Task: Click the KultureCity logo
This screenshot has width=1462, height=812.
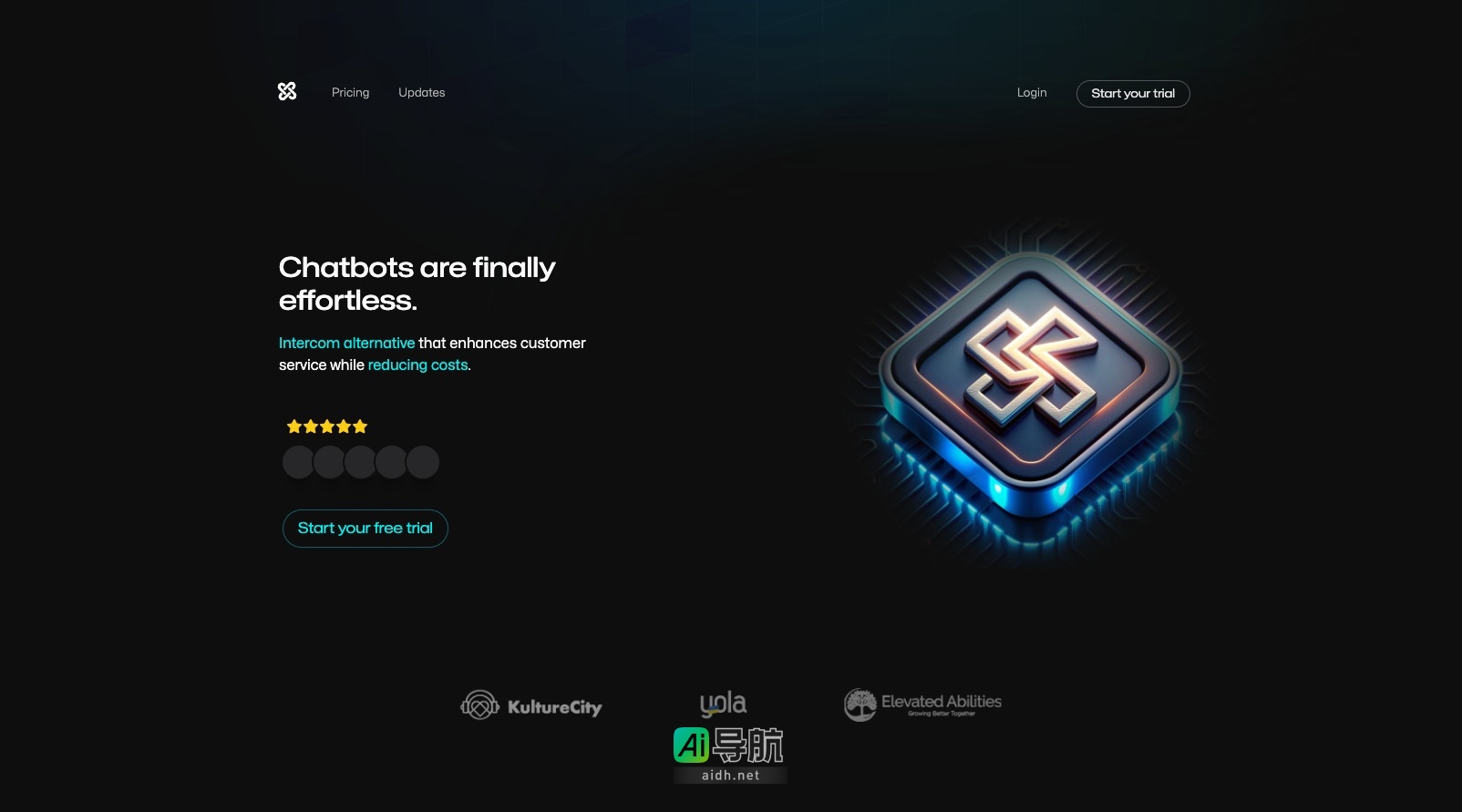Action: pos(531,706)
